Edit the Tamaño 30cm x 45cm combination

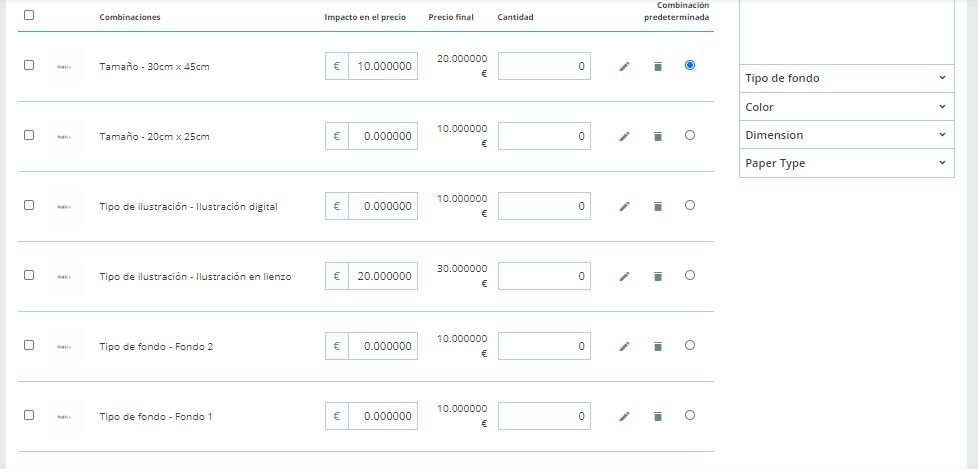(x=625, y=66)
